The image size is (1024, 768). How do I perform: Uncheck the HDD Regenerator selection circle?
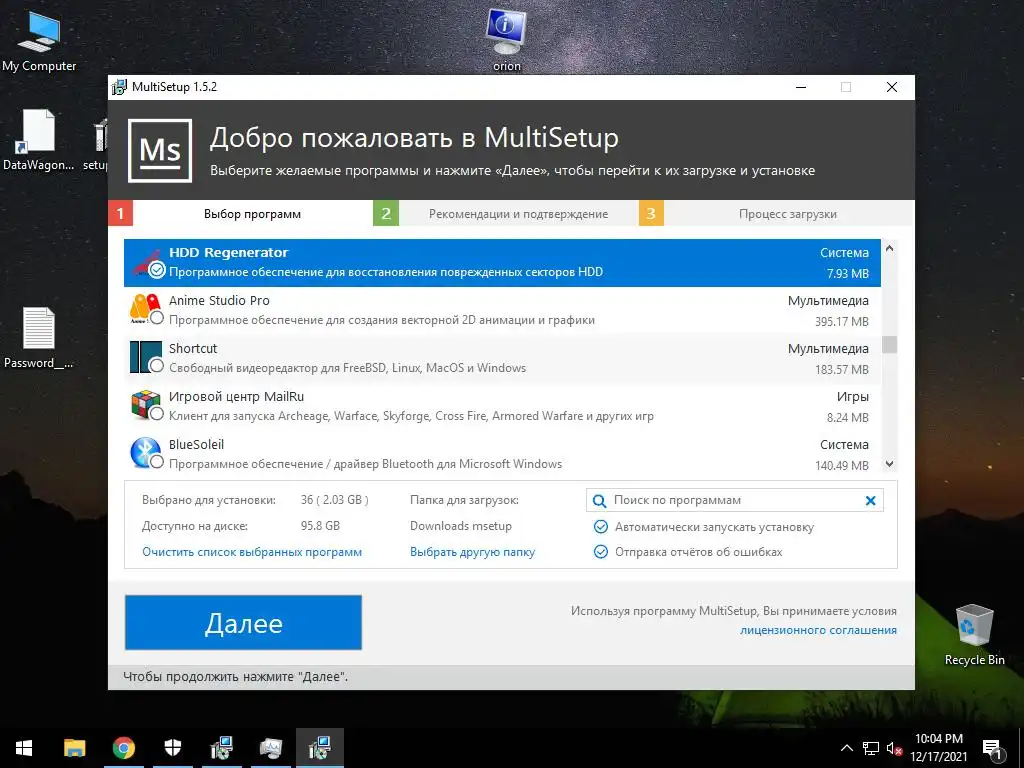[157, 269]
